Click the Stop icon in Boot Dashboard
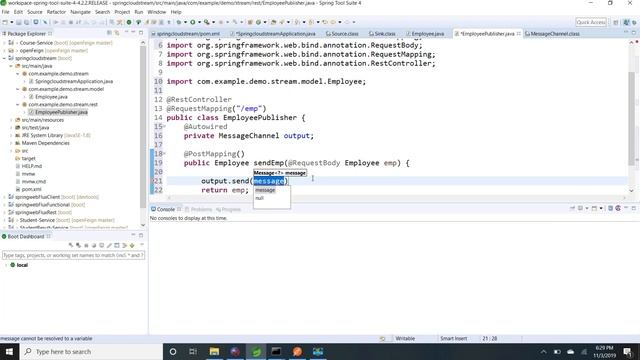 pos(86,245)
